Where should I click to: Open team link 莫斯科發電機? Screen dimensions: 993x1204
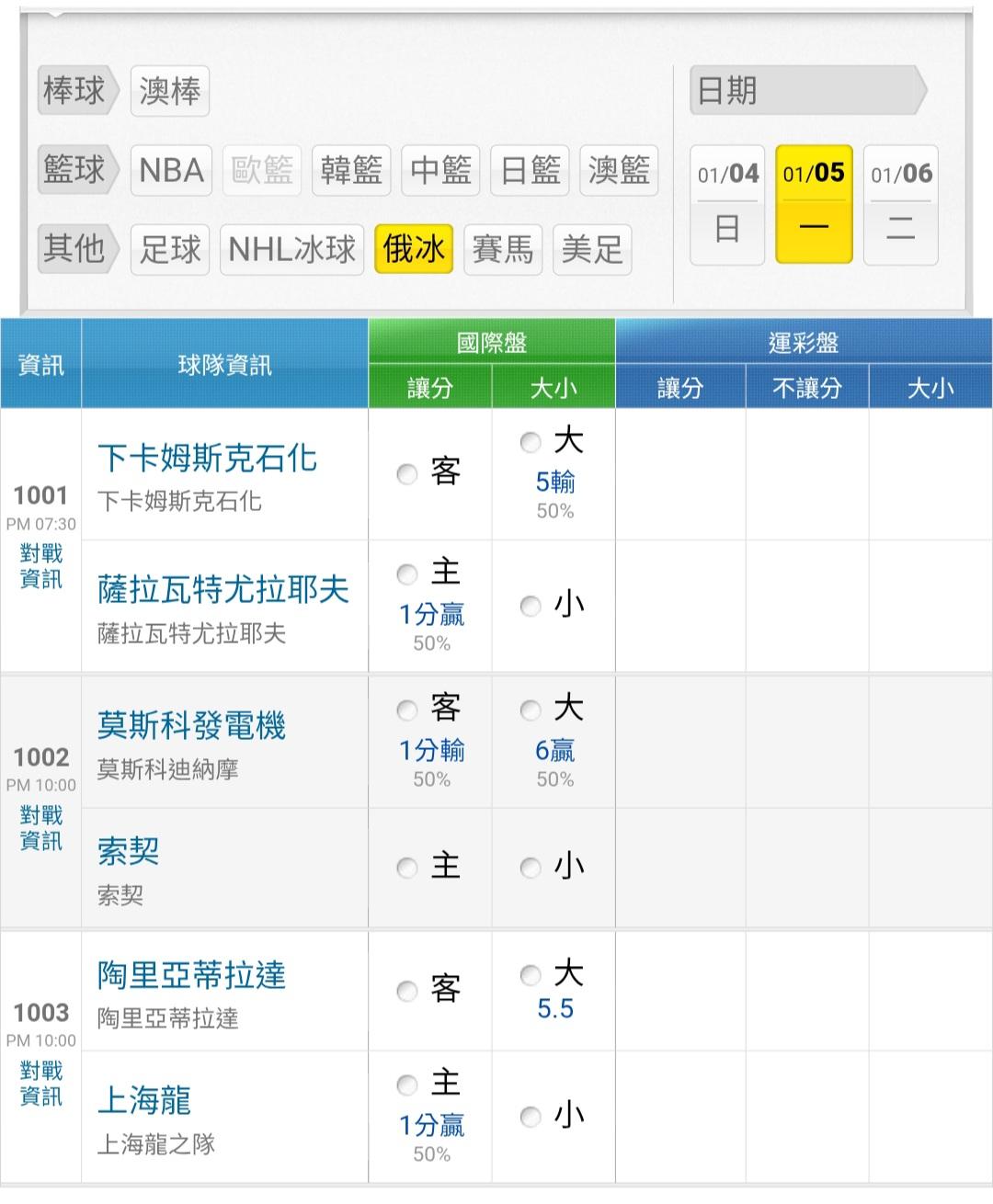pyautogui.click(x=191, y=726)
